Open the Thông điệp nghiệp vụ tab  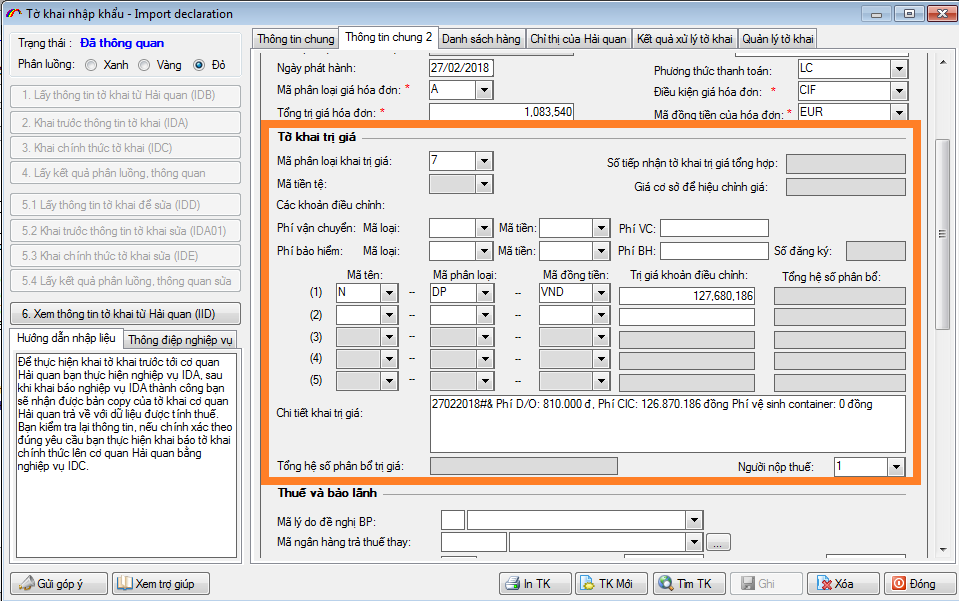181,339
